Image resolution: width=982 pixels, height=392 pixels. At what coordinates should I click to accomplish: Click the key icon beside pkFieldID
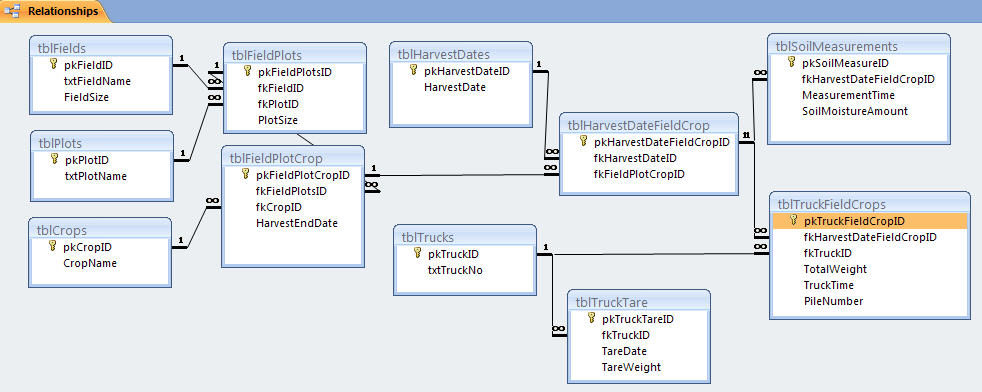(53, 64)
